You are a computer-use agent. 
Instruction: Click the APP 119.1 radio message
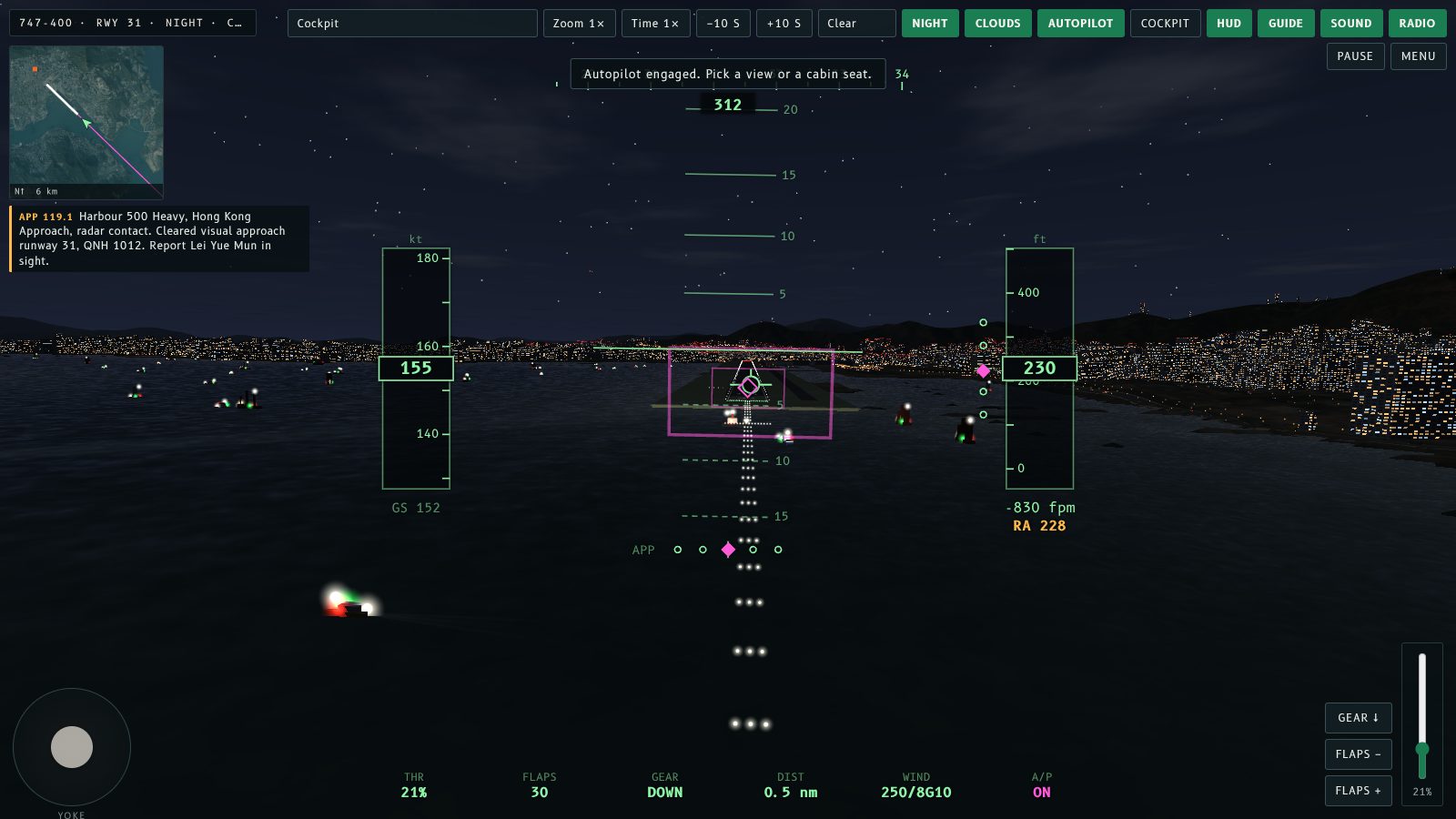click(159, 238)
